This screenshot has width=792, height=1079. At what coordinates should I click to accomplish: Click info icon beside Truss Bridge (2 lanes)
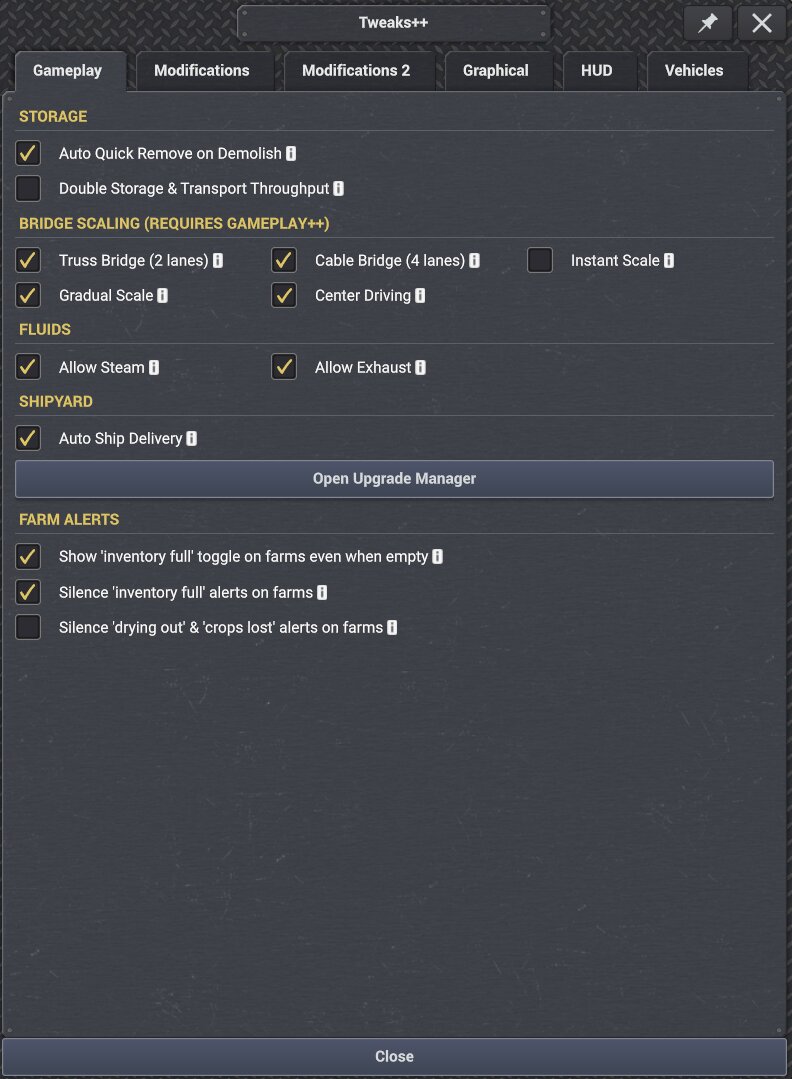[x=217, y=261]
